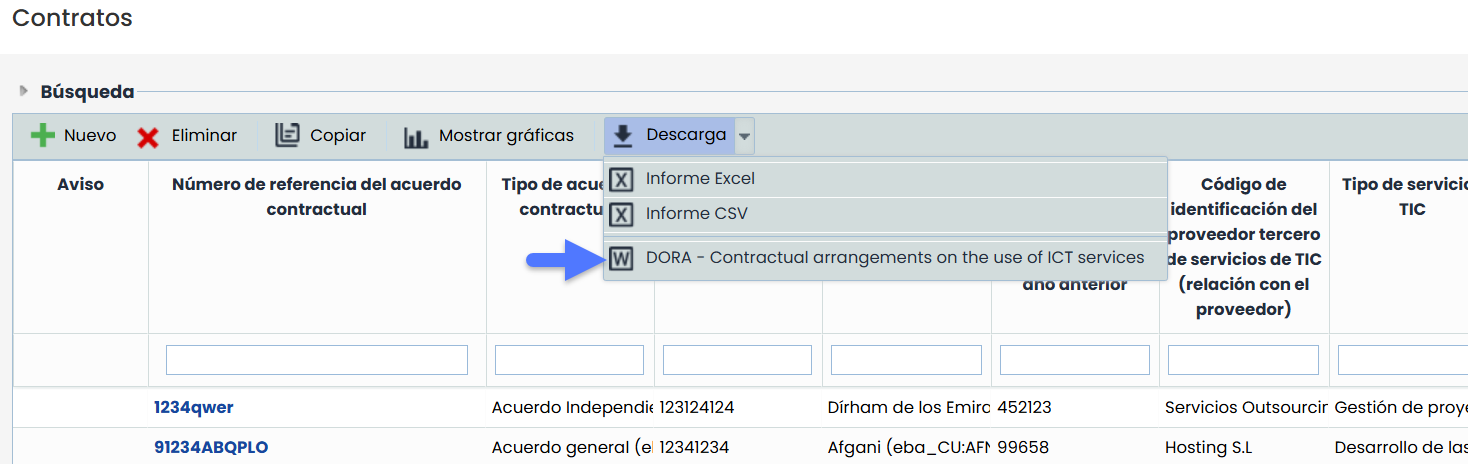Expand the Búsqueda search section
1468x464 pixels.
24,92
